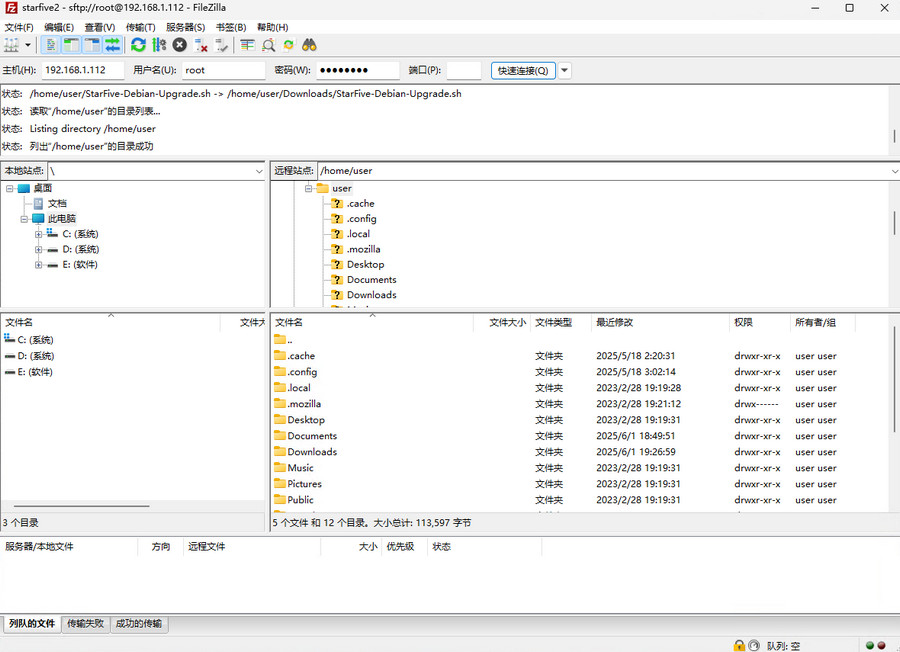
Task: Focus the 密码 password field
Action: (x=358, y=70)
